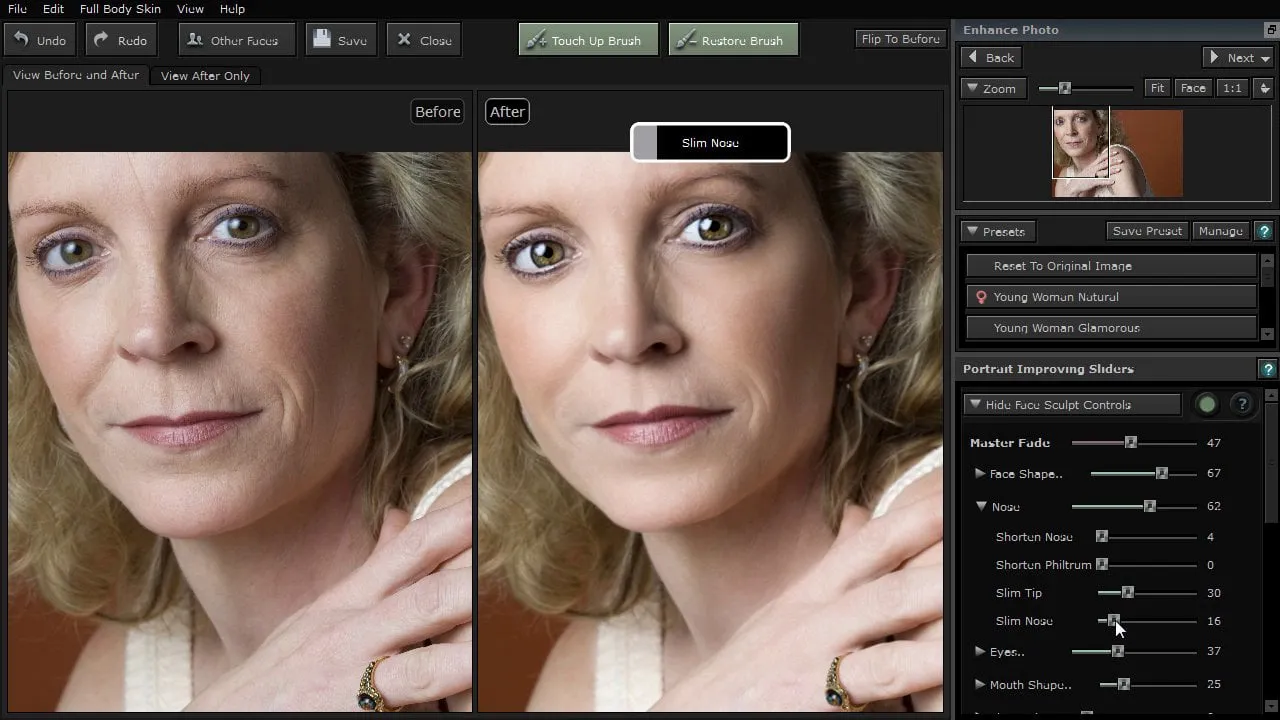Select the Restore Brush tool

coord(733,40)
